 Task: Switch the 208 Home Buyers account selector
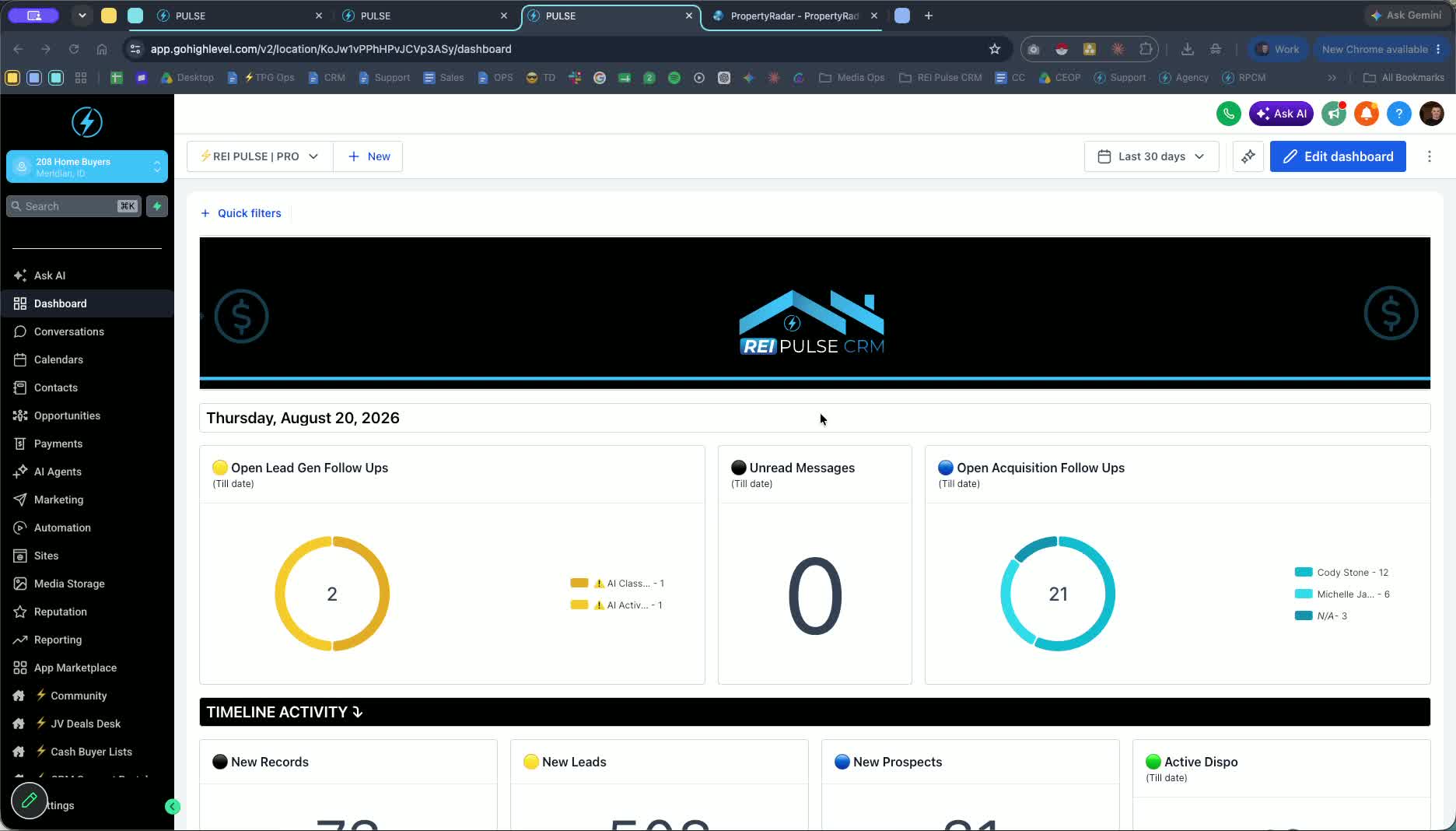[87, 167]
